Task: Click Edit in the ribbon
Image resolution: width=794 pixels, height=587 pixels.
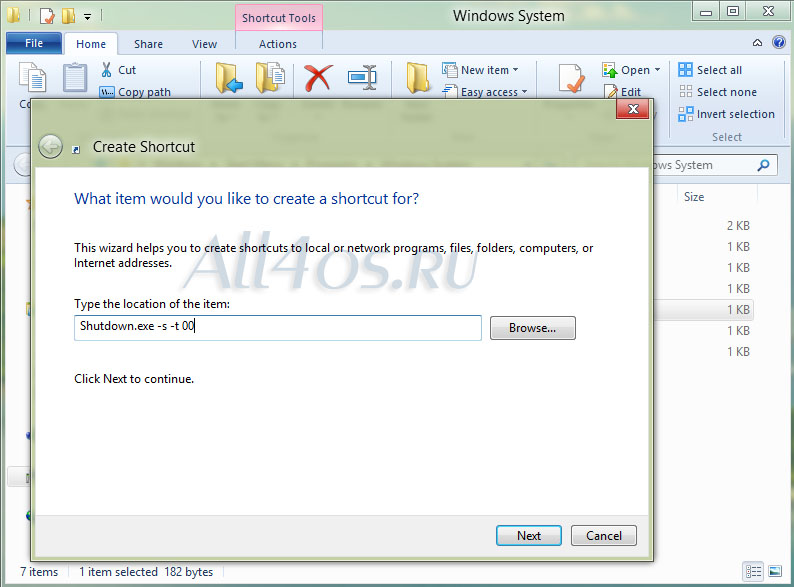Action: pos(622,92)
